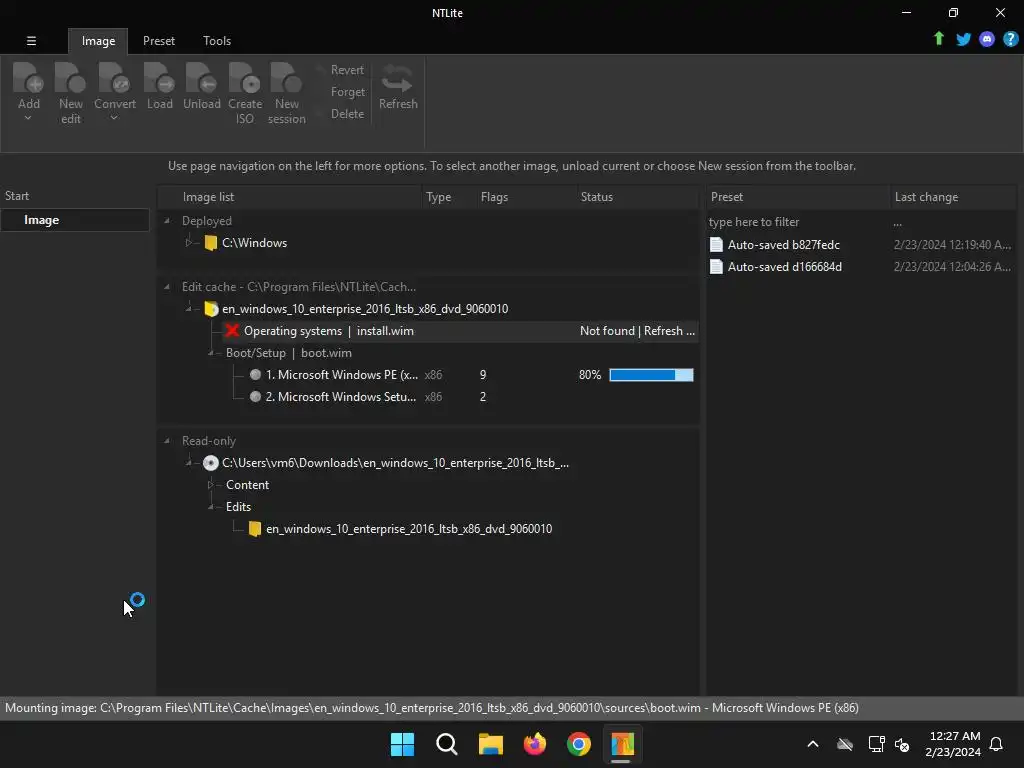
Task: Click the Status column header
Action: point(637,197)
